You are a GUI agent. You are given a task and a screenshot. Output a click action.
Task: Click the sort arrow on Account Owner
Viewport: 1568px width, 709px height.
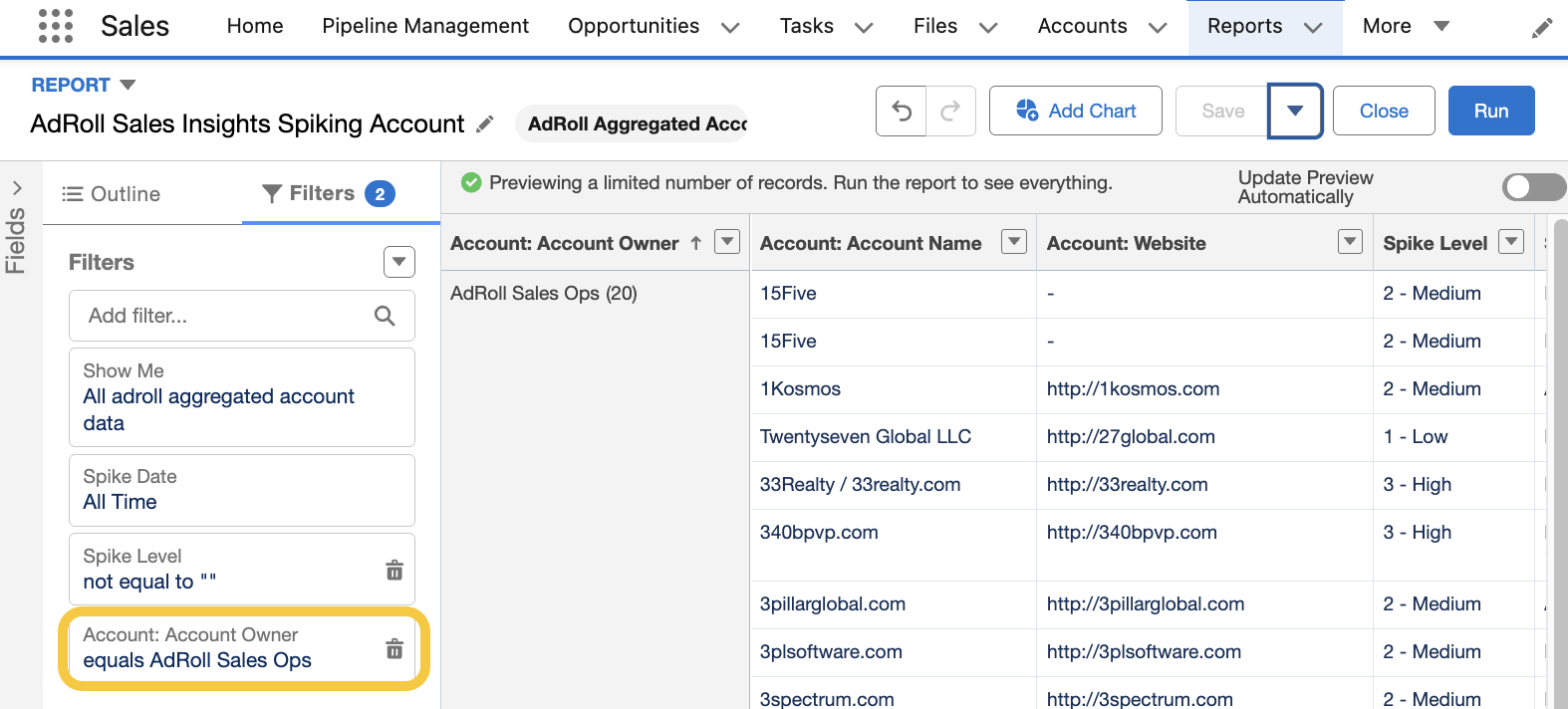click(696, 243)
